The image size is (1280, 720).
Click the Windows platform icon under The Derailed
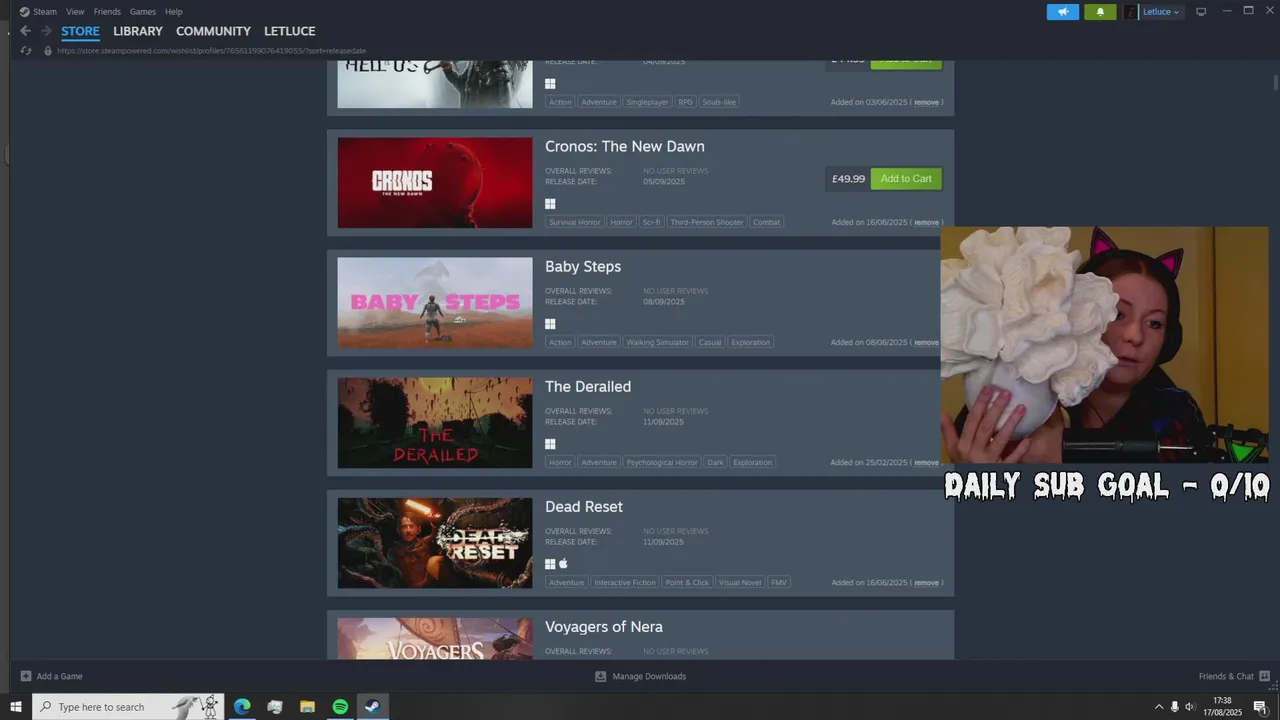(550, 444)
